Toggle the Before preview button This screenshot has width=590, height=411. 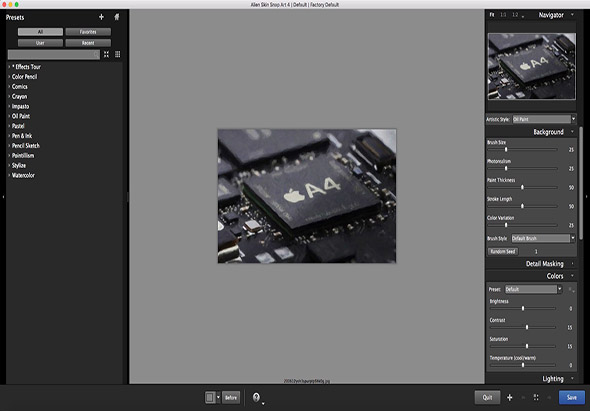231,397
